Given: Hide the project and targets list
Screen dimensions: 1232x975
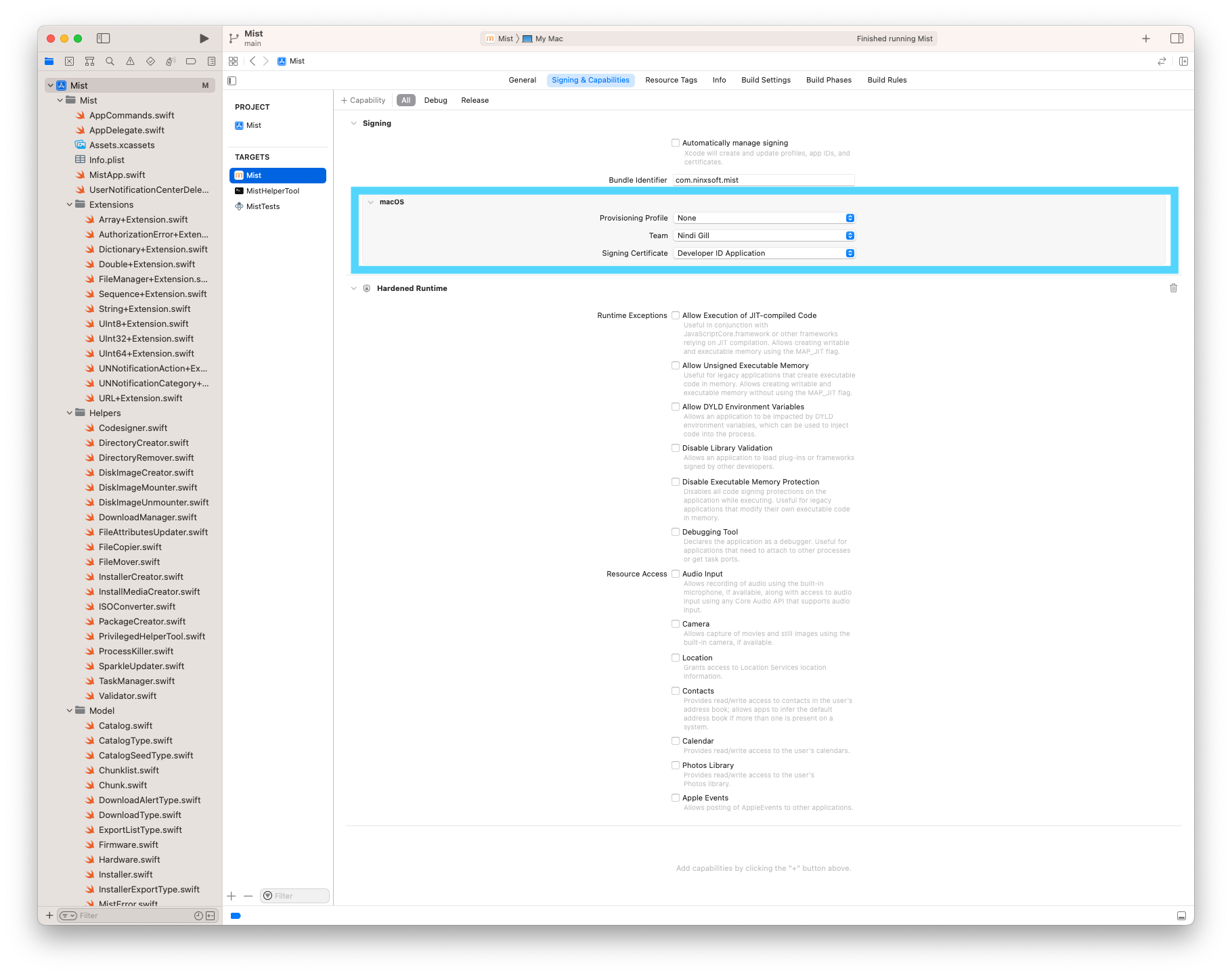Looking at the screenshot, I should [x=232, y=81].
